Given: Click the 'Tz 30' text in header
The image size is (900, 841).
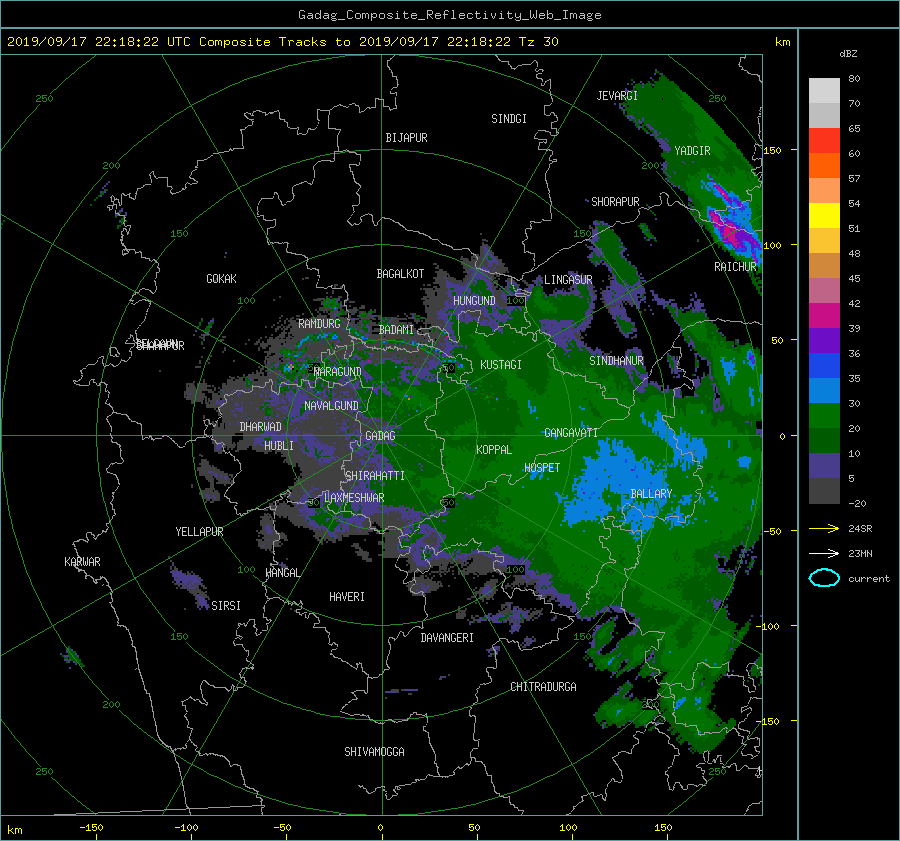Looking at the screenshot, I should tap(538, 41).
